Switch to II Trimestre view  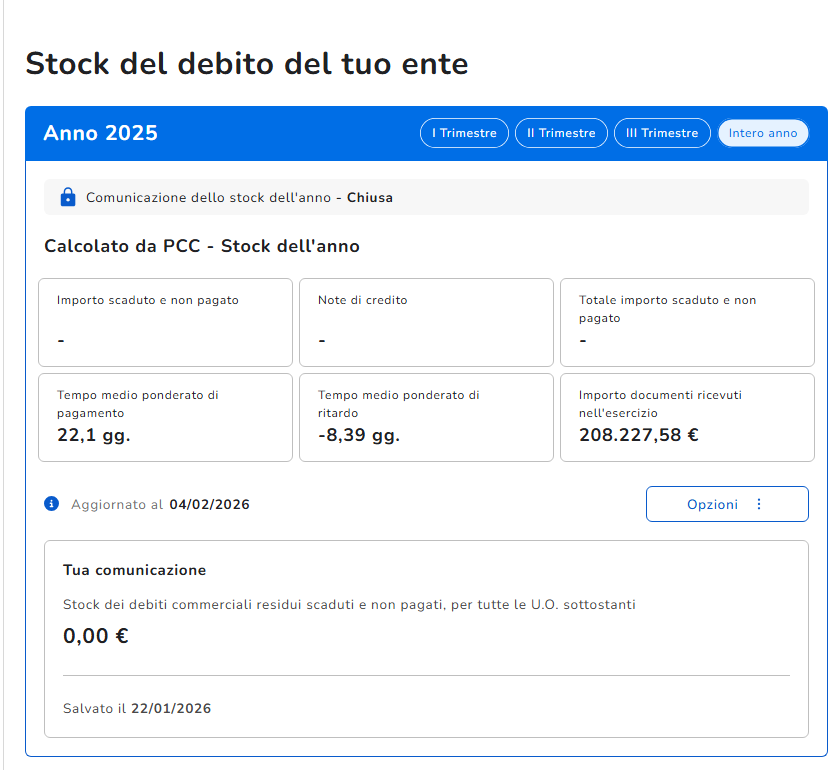click(561, 133)
